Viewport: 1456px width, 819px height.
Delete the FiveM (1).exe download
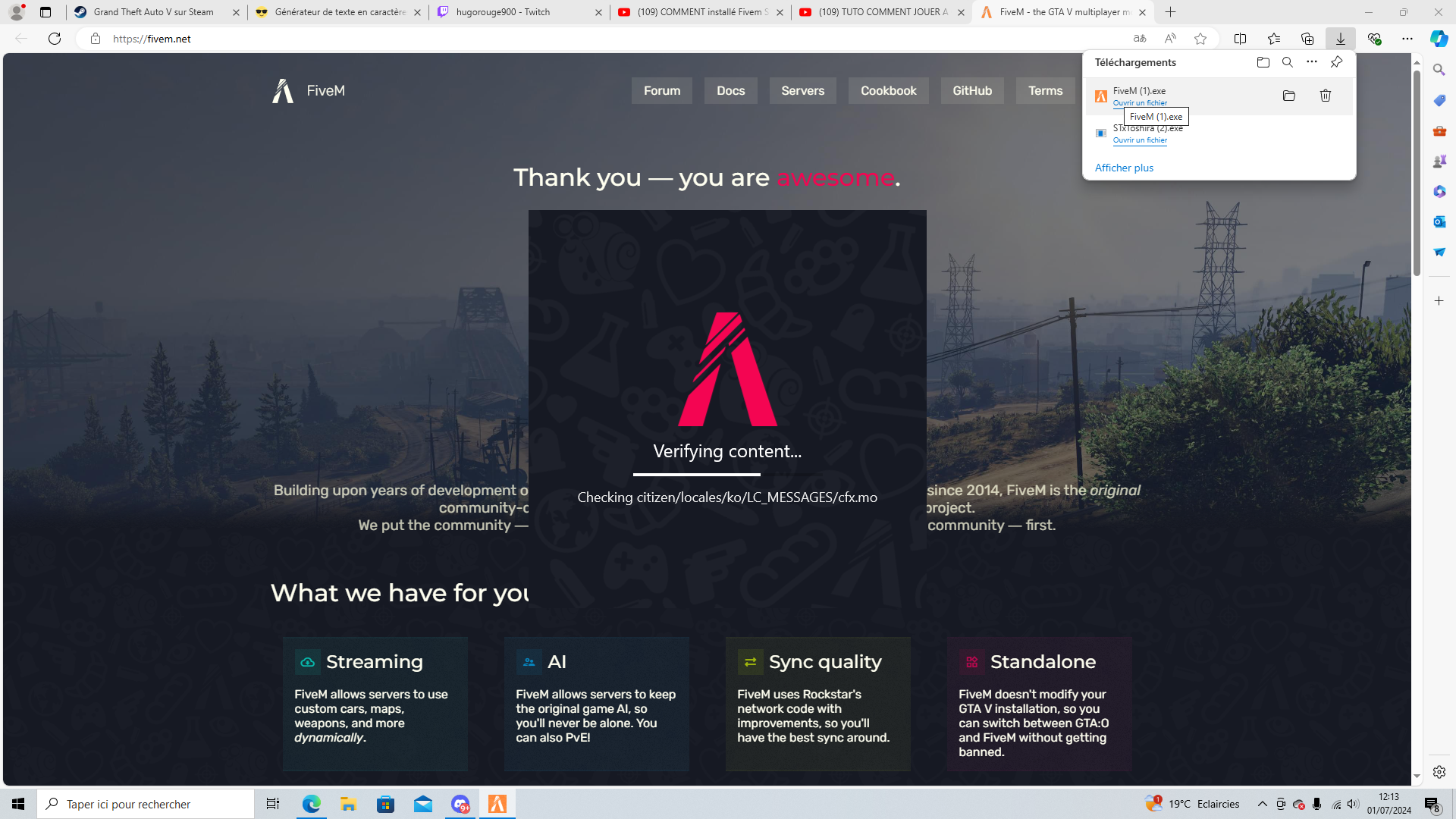(x=1325, y=96)
